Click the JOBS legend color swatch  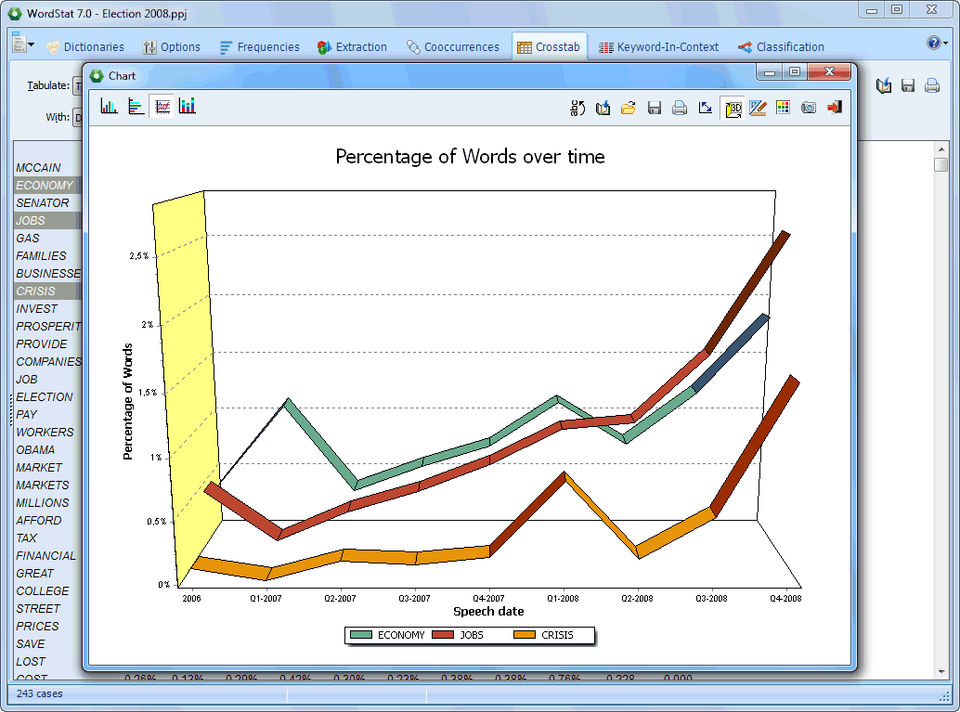443,635
